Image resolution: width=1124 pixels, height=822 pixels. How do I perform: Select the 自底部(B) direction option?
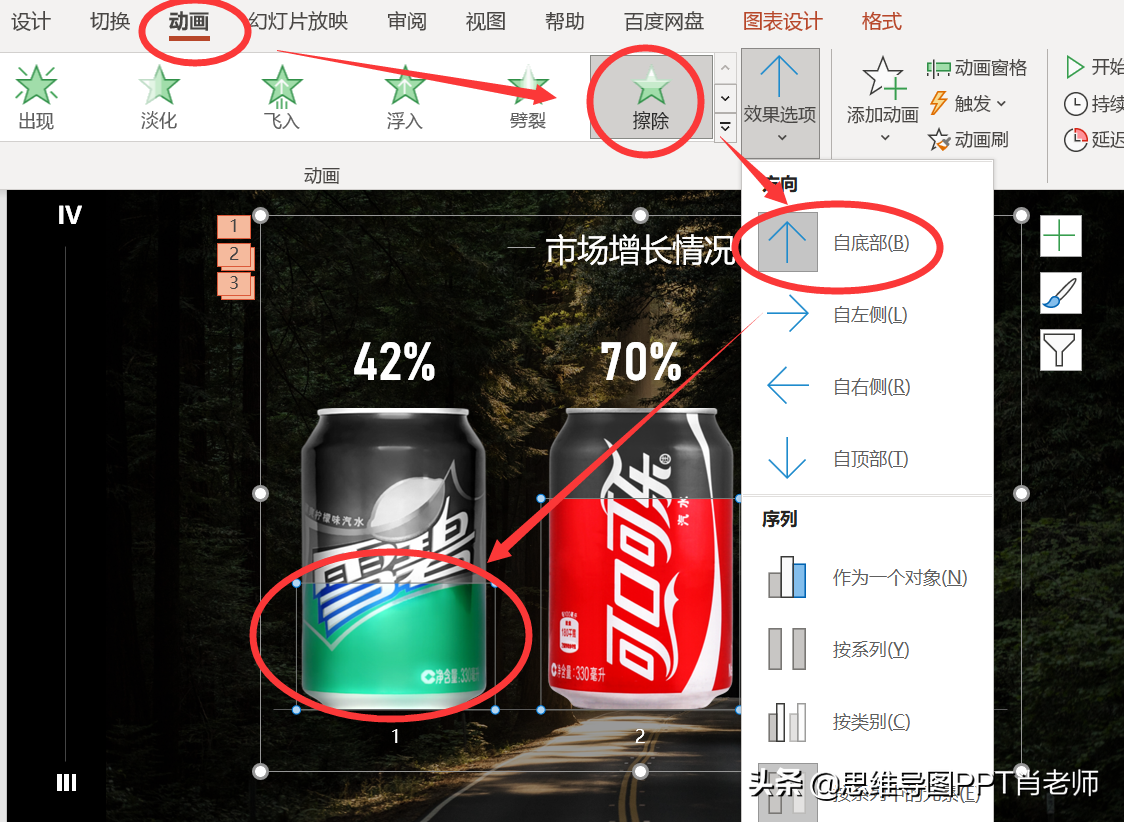tap(867, 243)
